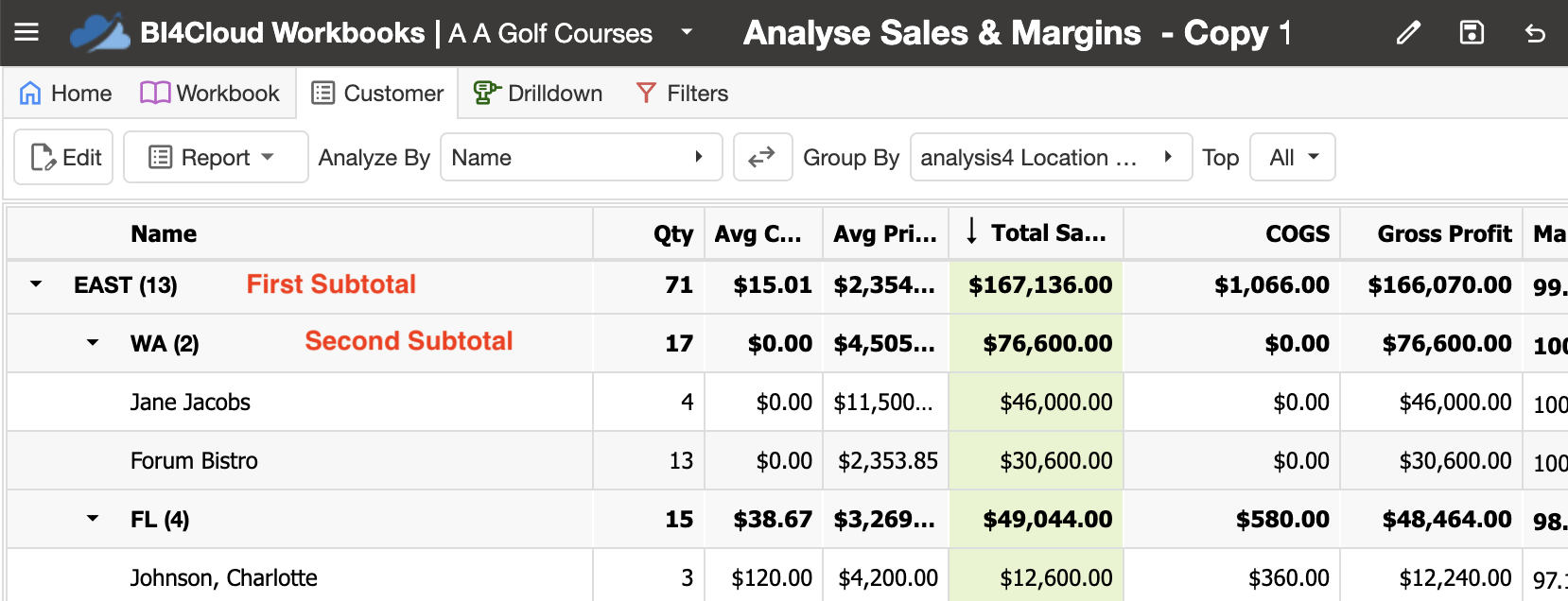The width and height of the screenshot is (1568, 601).
Task: Click the Edit button
Action: pos(64,157)
